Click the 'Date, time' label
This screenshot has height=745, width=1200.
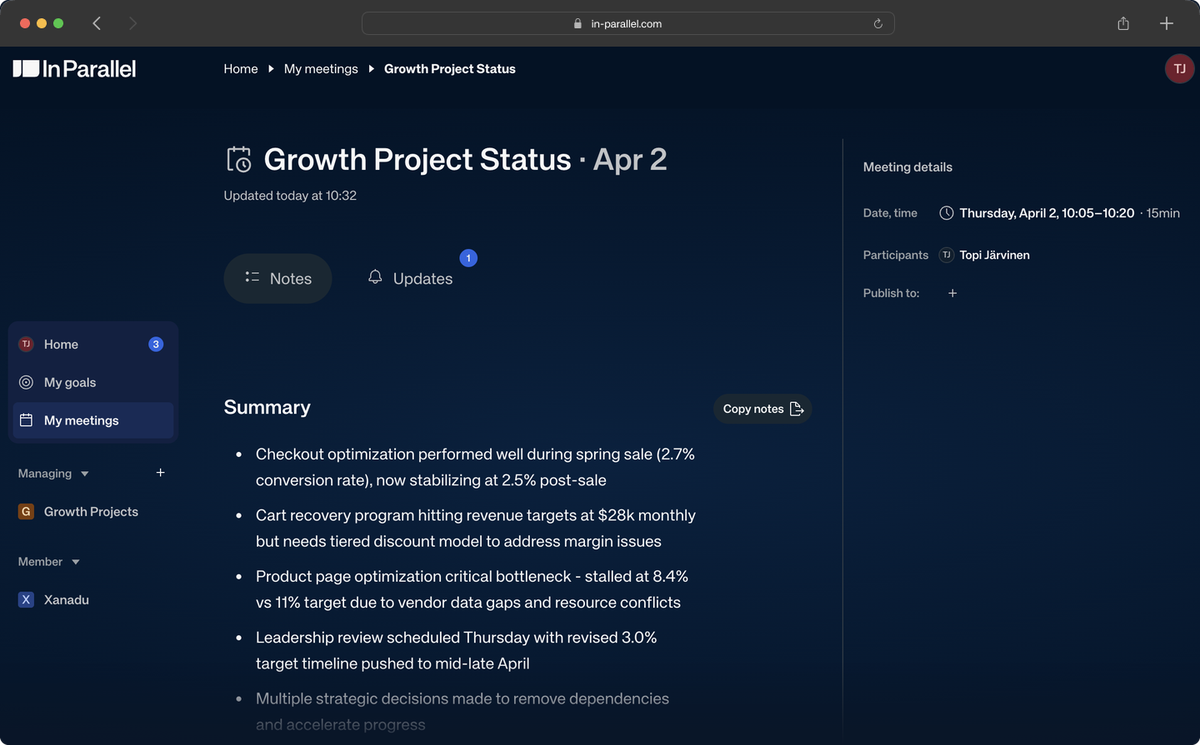click(890, 213)
